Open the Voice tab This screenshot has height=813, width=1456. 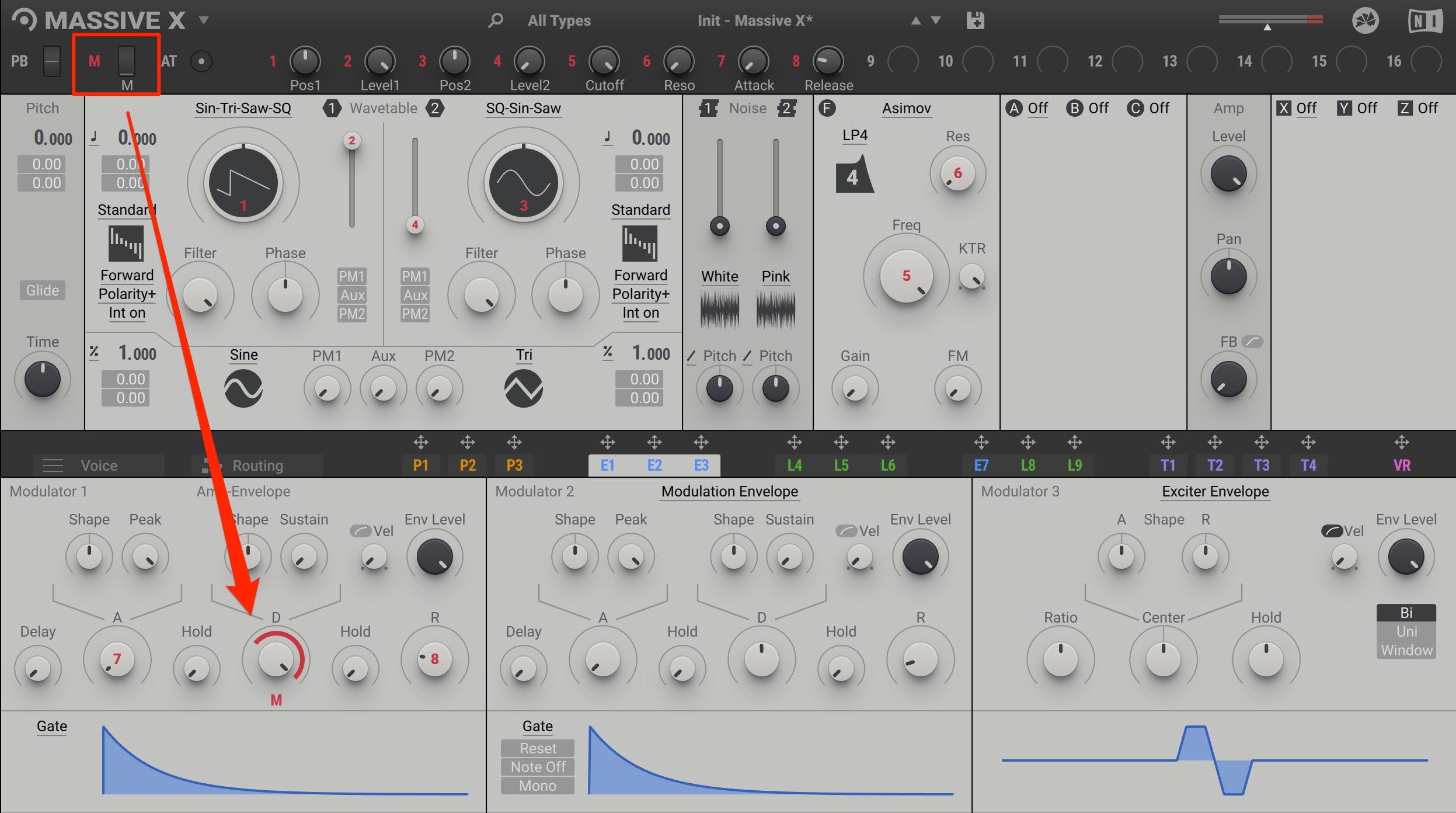(98, 465)
